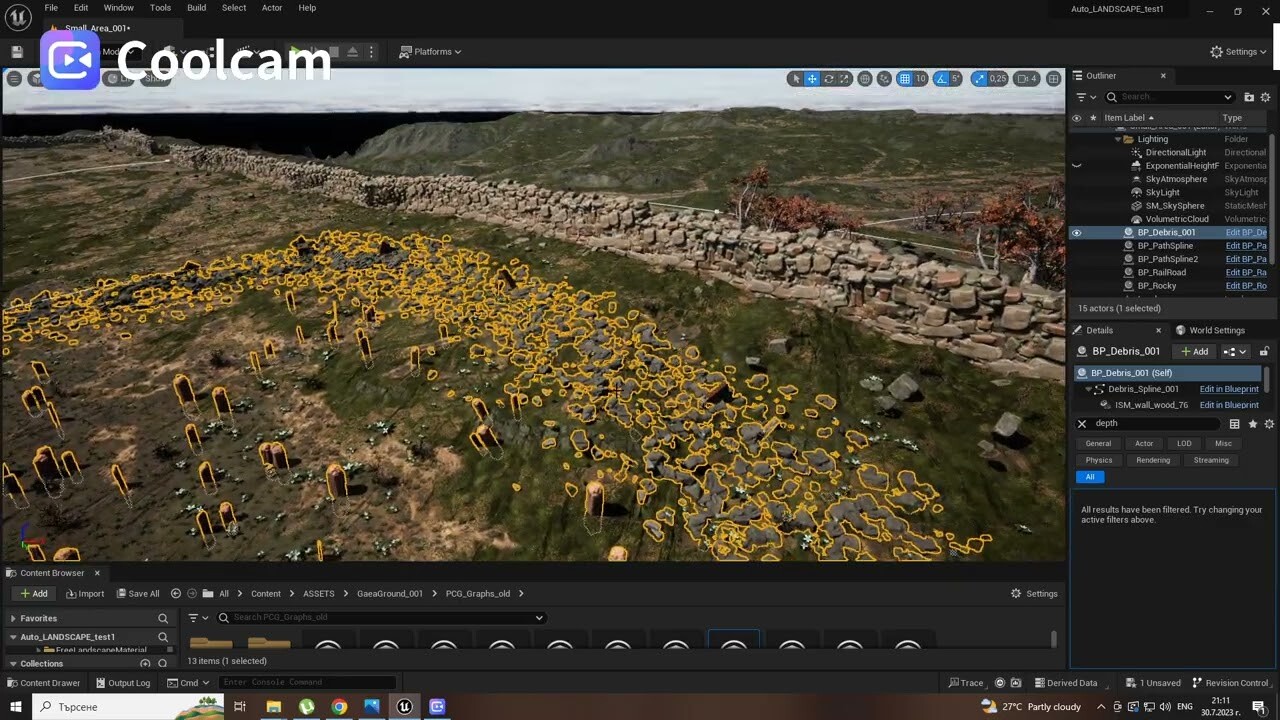
Task: Click the Rendering filter button in Details
Action: 1152,460
